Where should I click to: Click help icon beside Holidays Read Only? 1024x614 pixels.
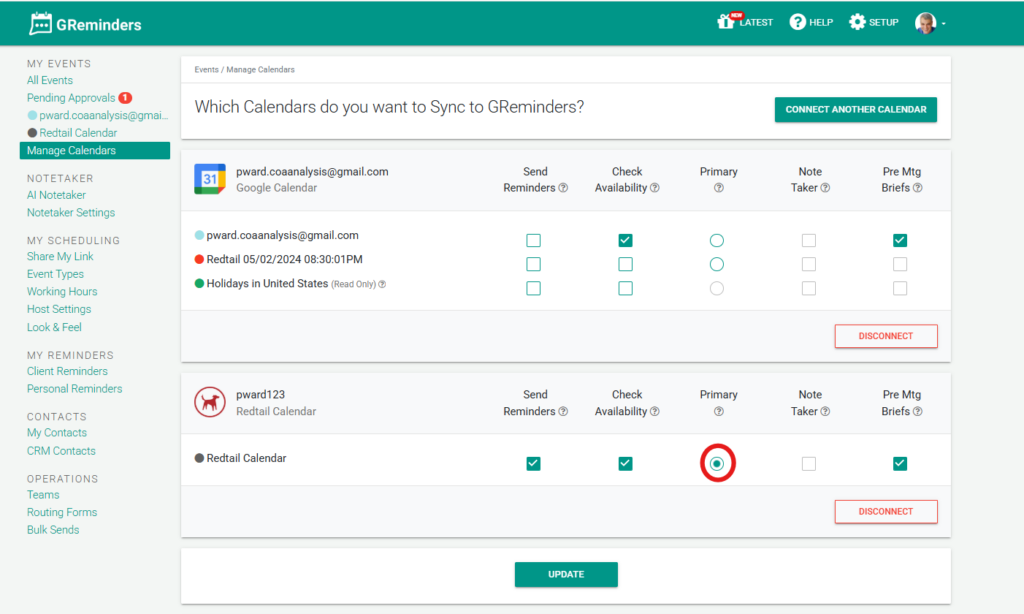(382, 284)
